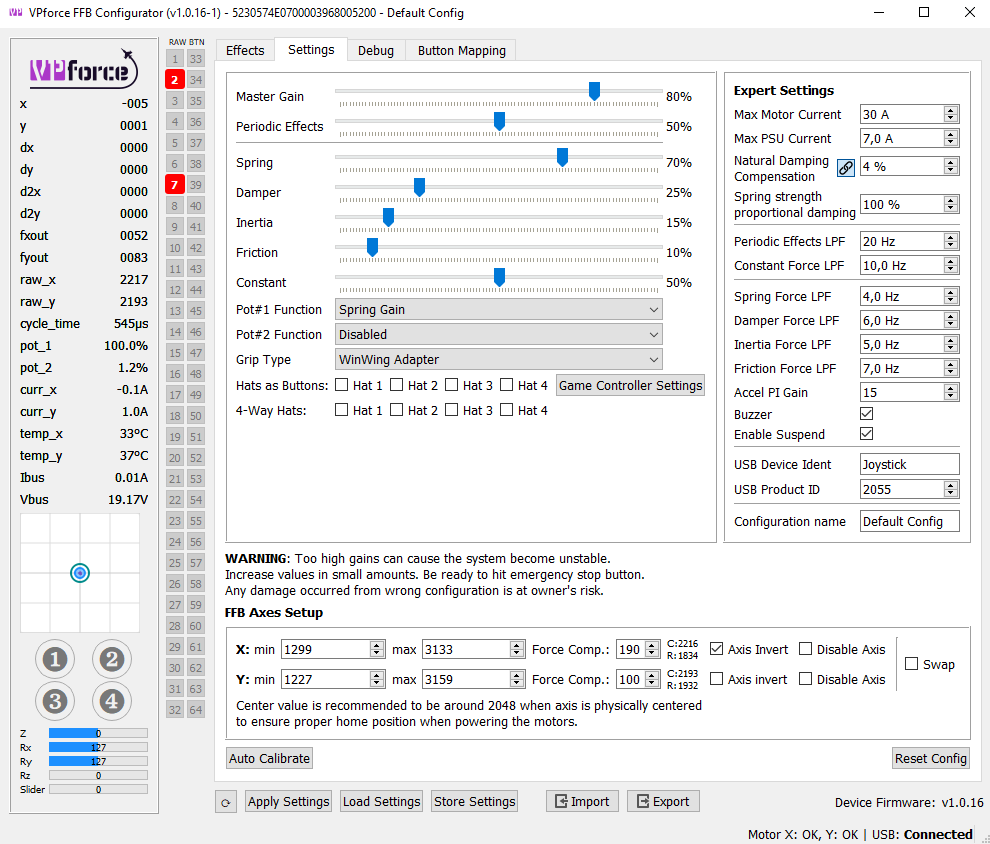
Task: Click the link icon beside Natural Damping Compensation
Action: pos(846,168)
